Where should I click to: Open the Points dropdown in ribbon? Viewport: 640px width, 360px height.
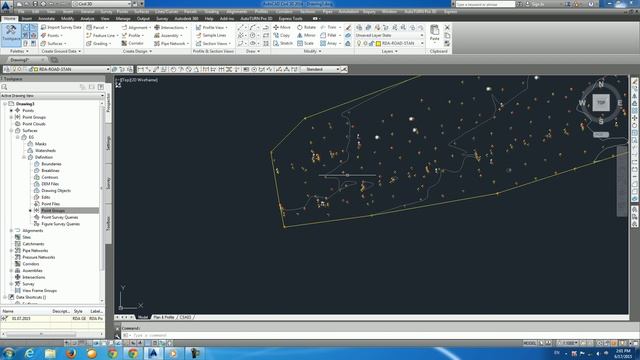point(52,36)
